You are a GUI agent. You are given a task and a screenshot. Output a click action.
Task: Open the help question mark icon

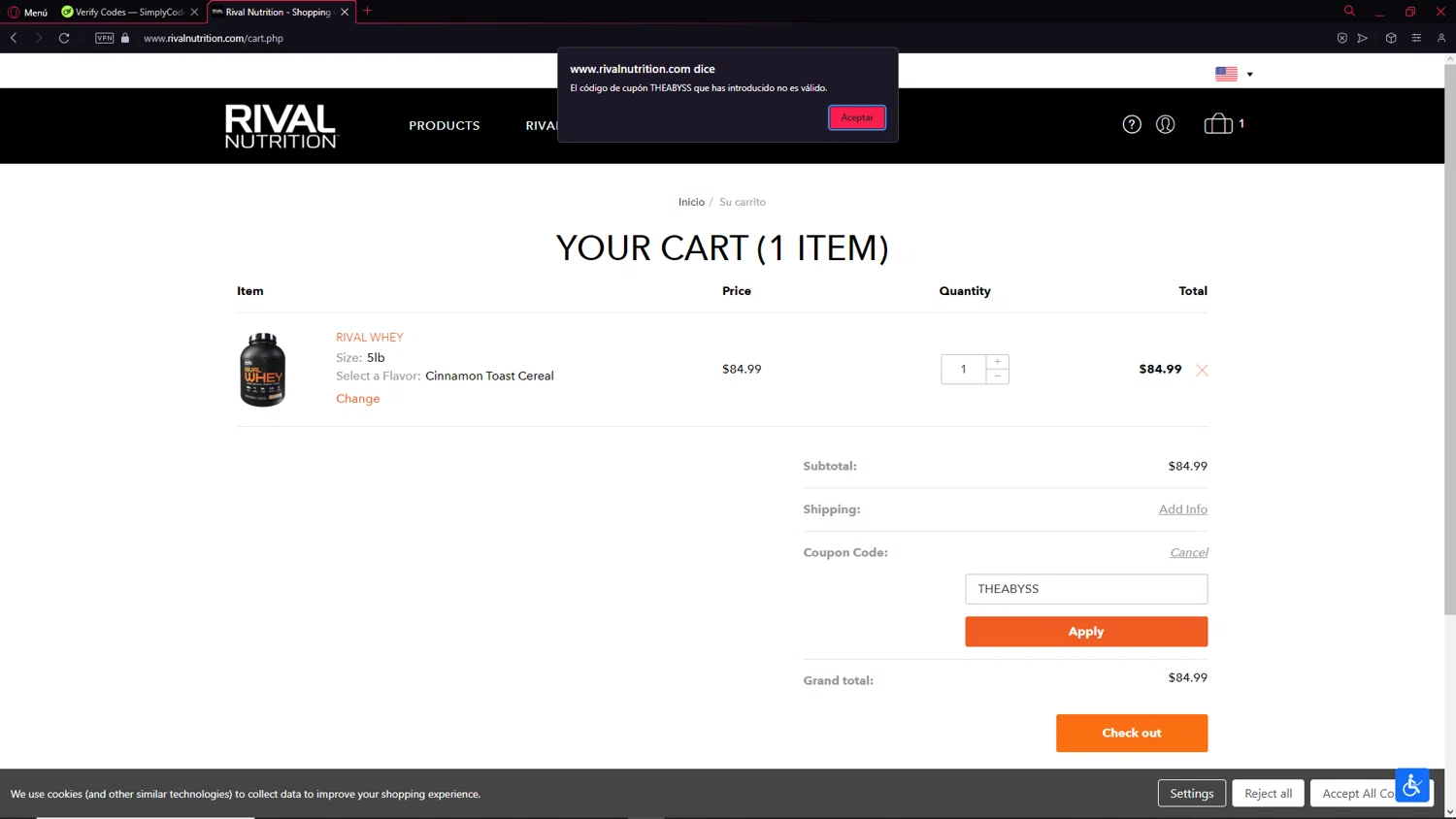point(1131,124)
